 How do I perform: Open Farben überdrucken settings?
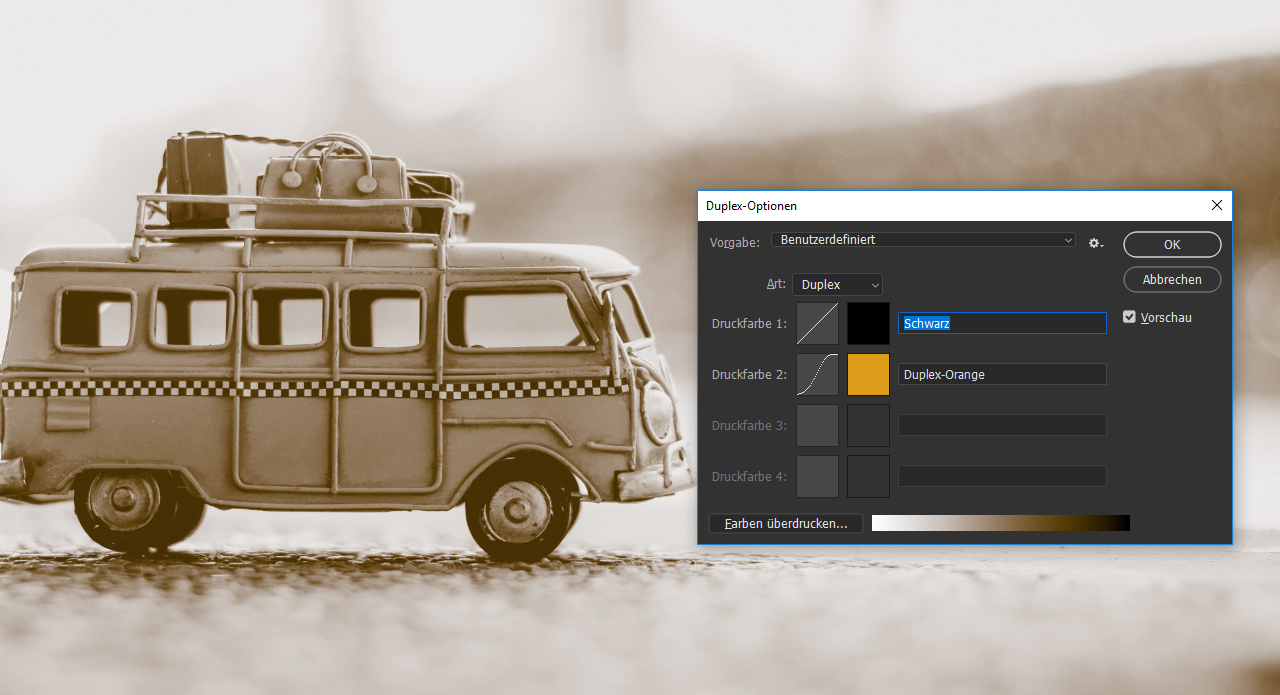tap(785, 524)
